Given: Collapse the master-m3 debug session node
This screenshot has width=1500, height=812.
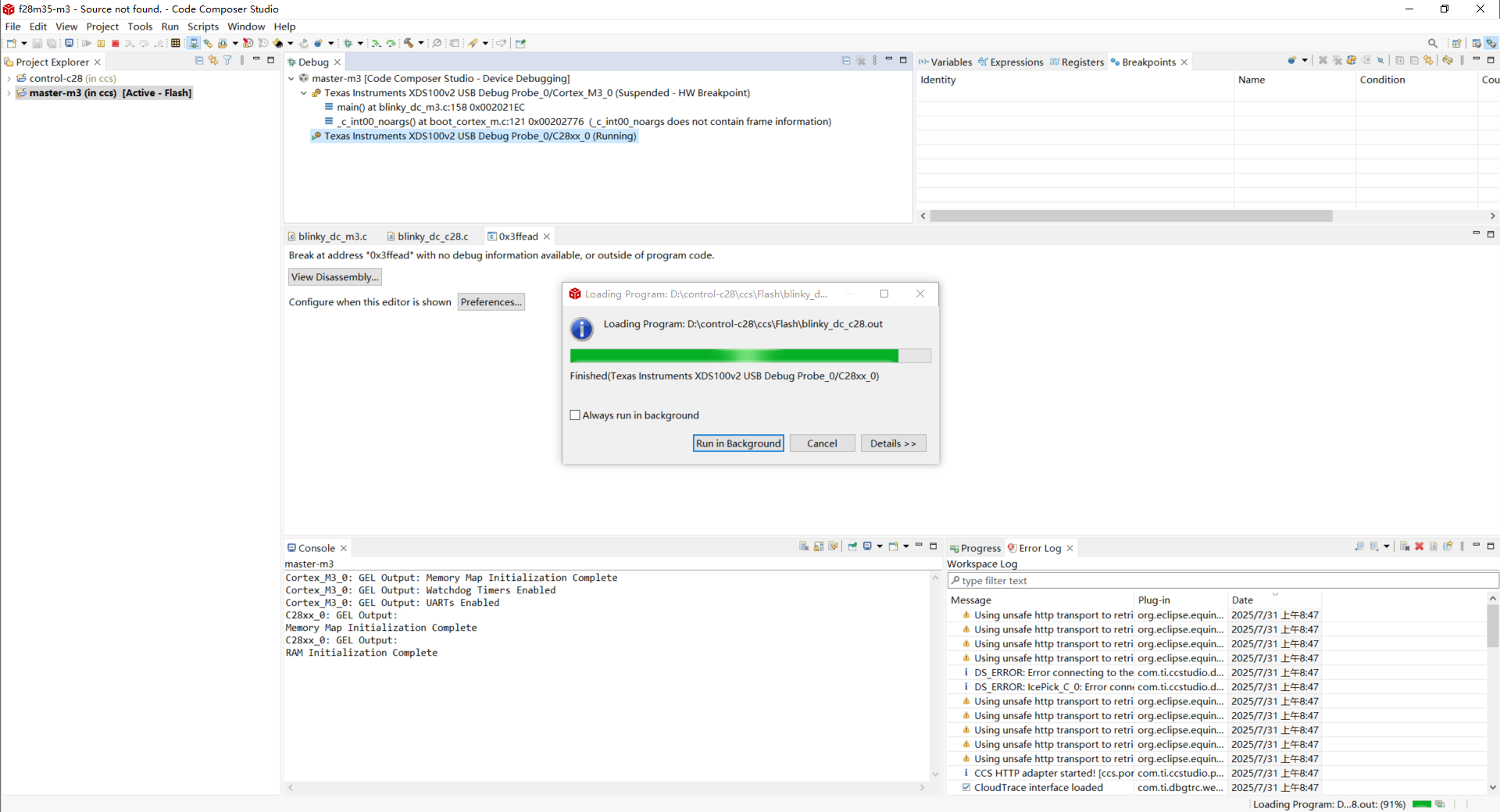Looking at the screenshot, I should (x=291, y=79).
